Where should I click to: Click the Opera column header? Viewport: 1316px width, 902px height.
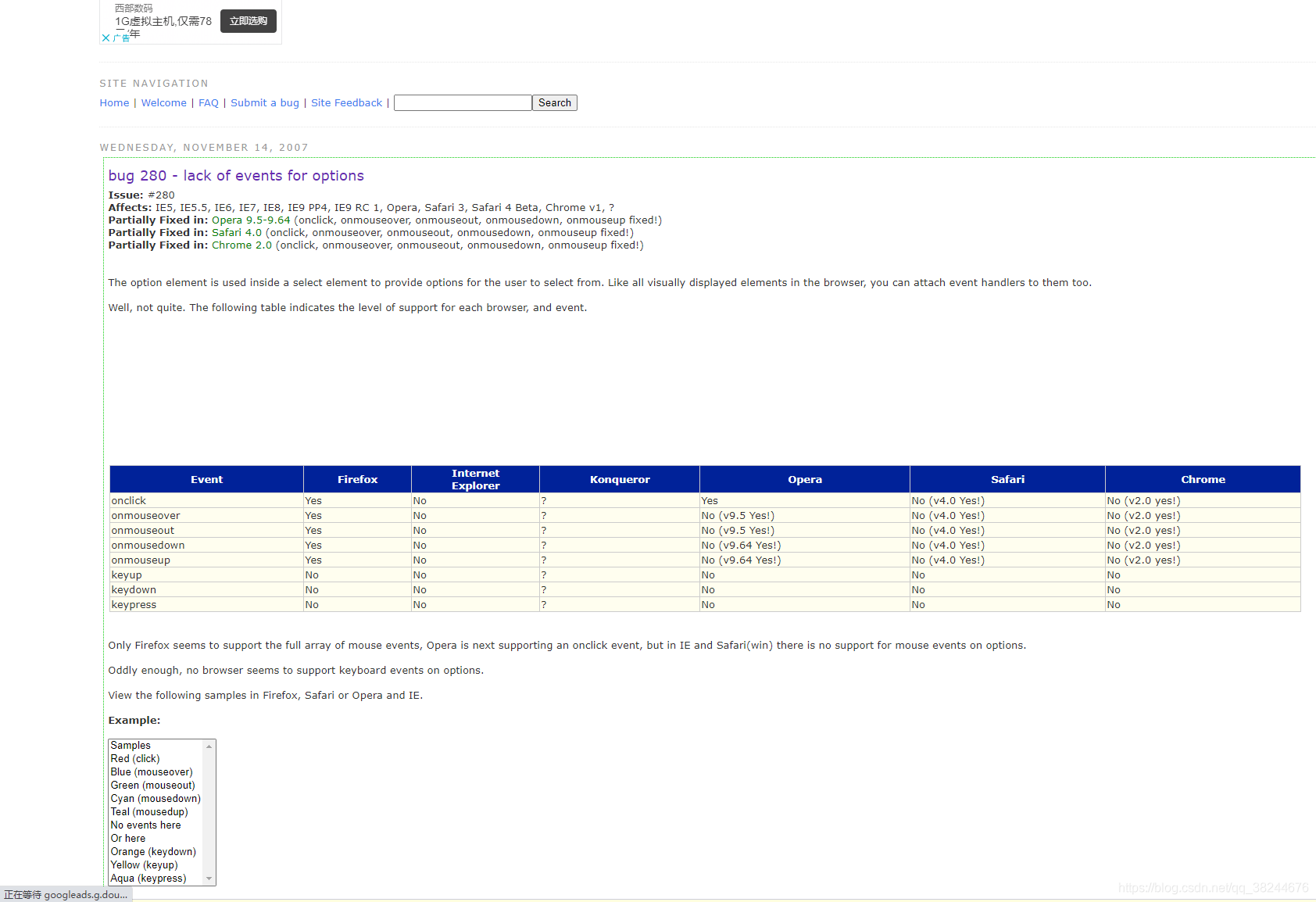coord(805,479)
